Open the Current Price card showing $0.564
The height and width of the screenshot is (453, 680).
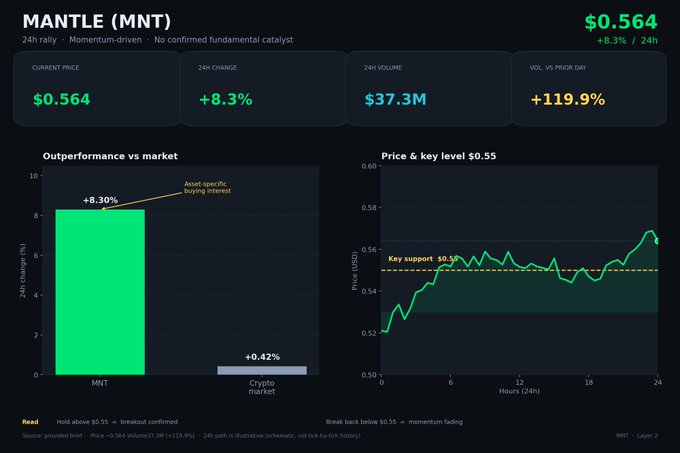pyautogui.click(x=97, y=88)
